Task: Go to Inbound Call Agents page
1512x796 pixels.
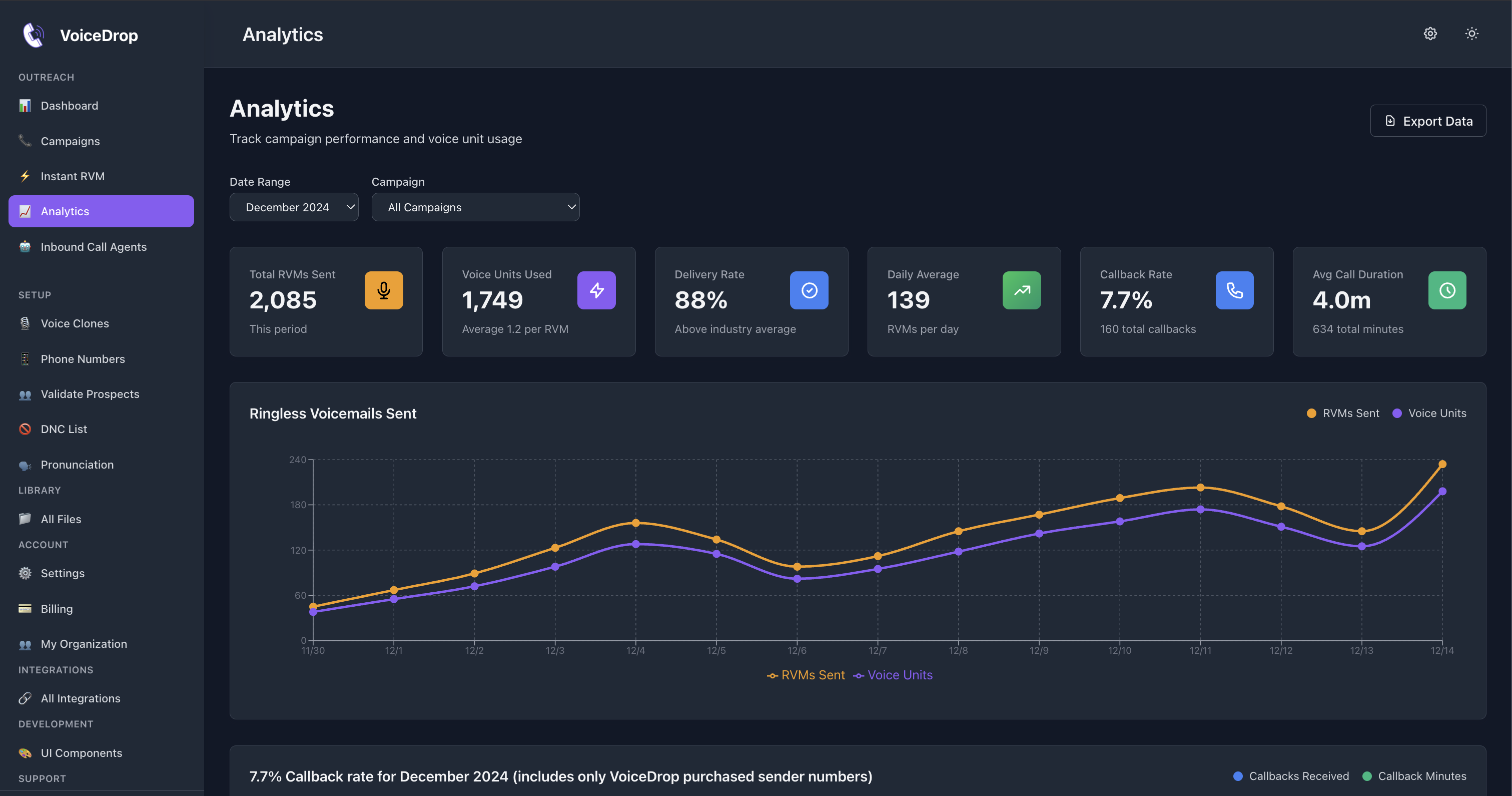Action: 94,247
